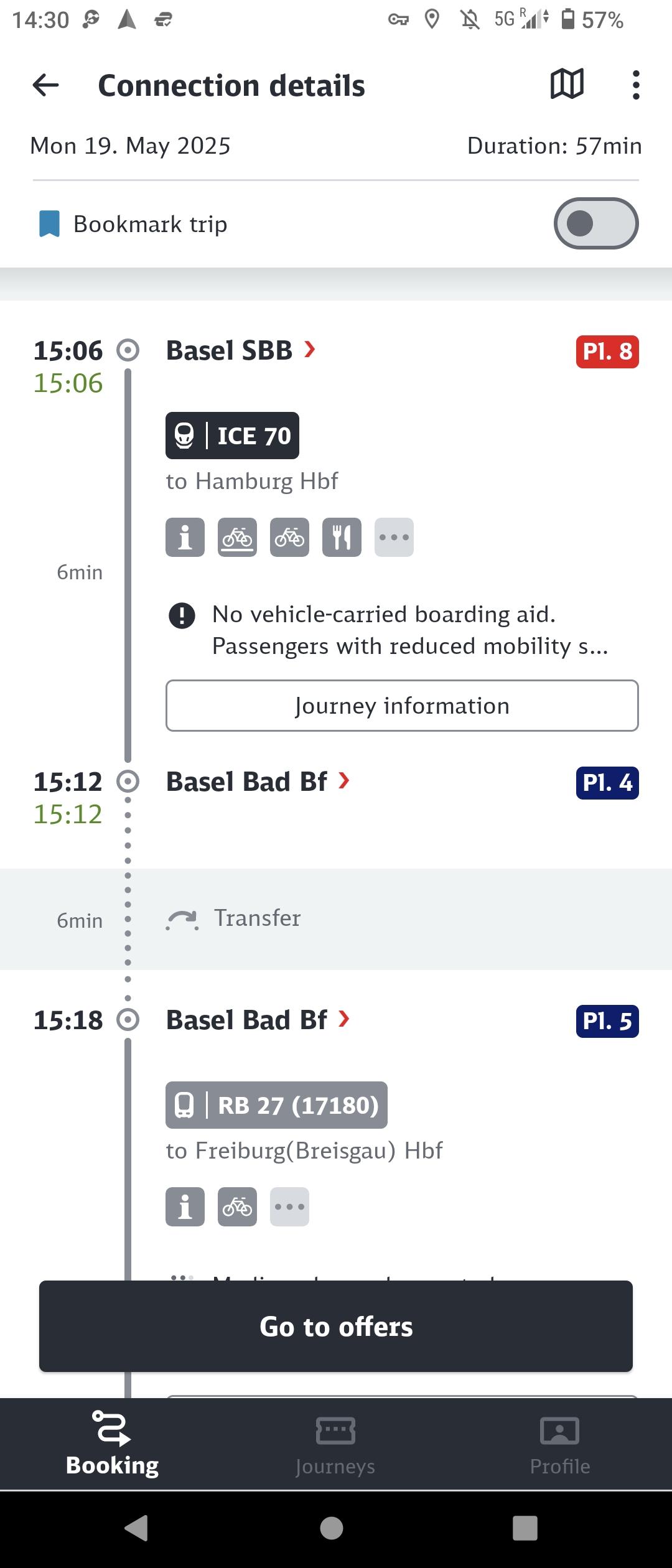Enable the Bookmark trip toggle
672x1568 pixels.
[x=596, y=223]
